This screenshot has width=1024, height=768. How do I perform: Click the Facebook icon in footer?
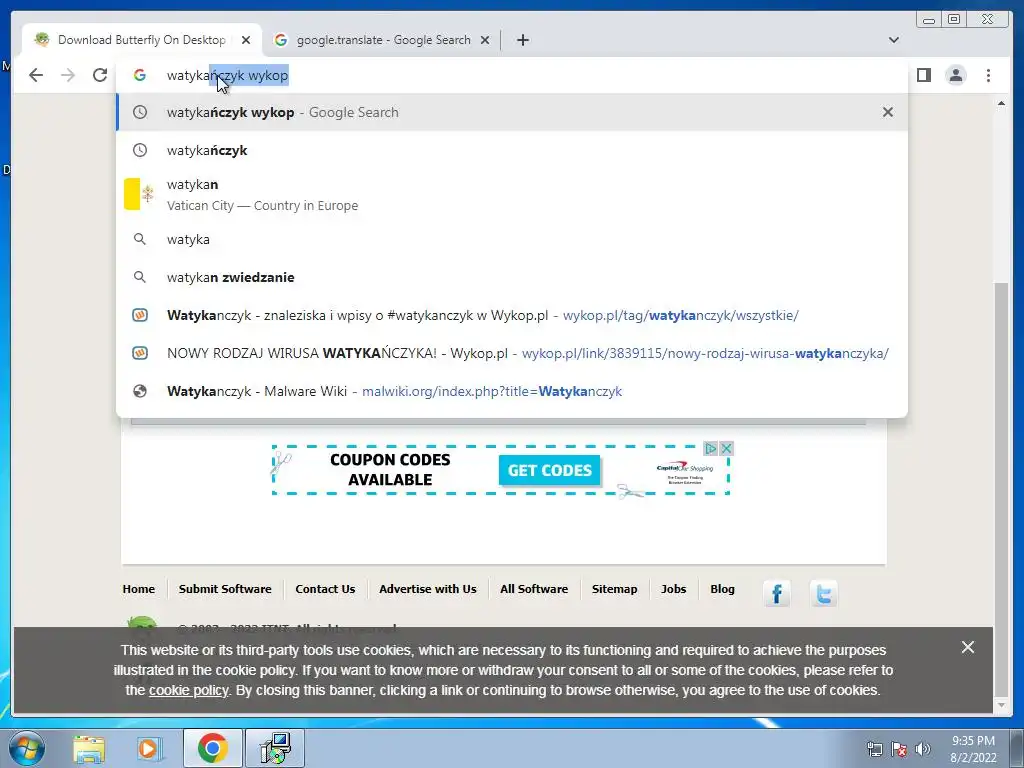tap(776, 594)
